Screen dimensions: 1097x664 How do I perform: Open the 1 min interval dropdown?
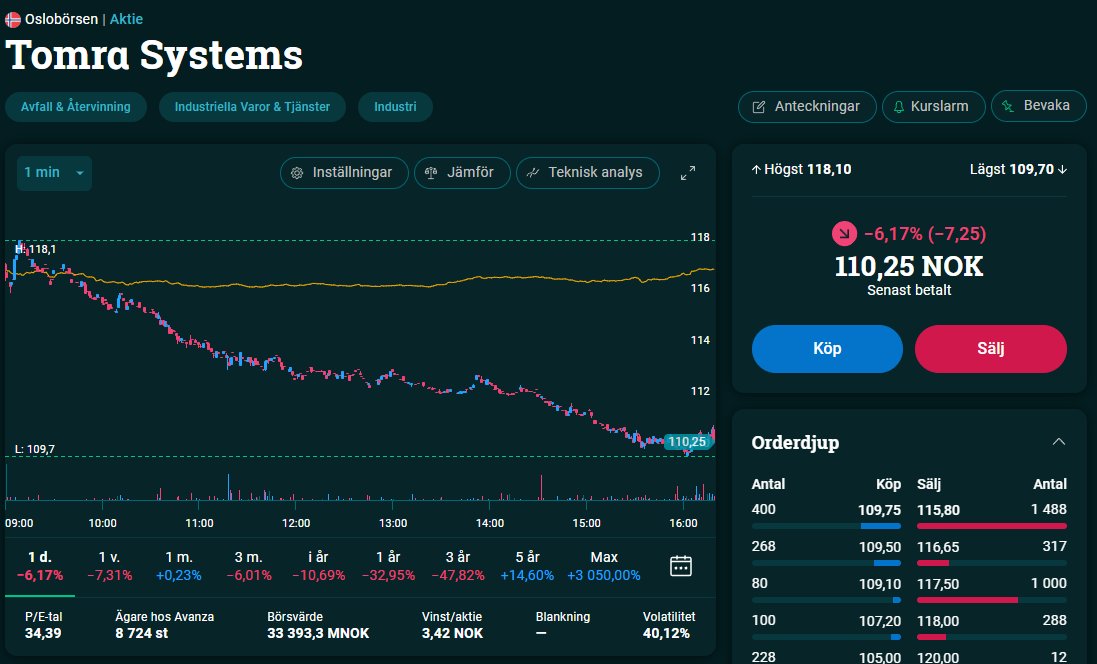point(55,173)
